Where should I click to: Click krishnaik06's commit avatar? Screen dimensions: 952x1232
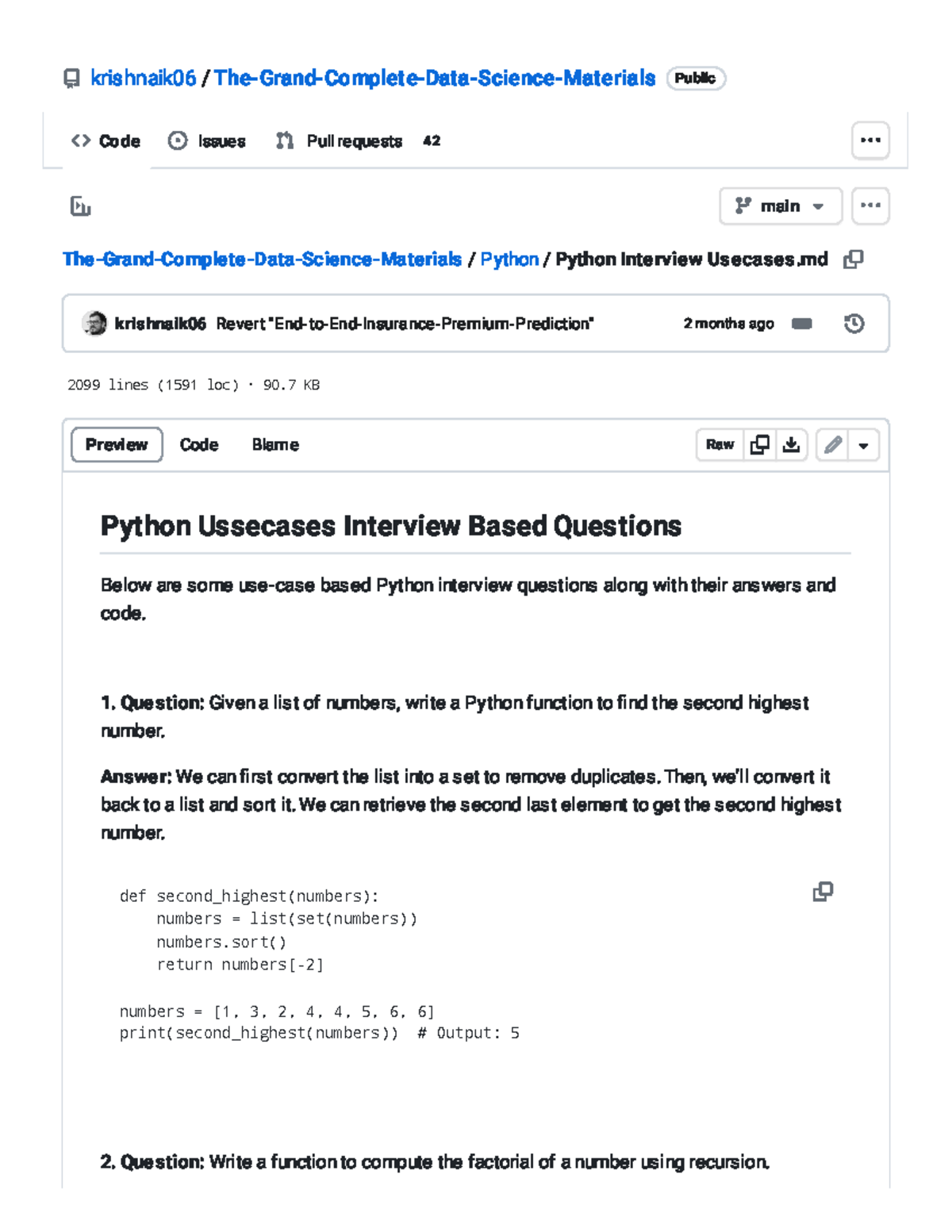pos(94,324)
